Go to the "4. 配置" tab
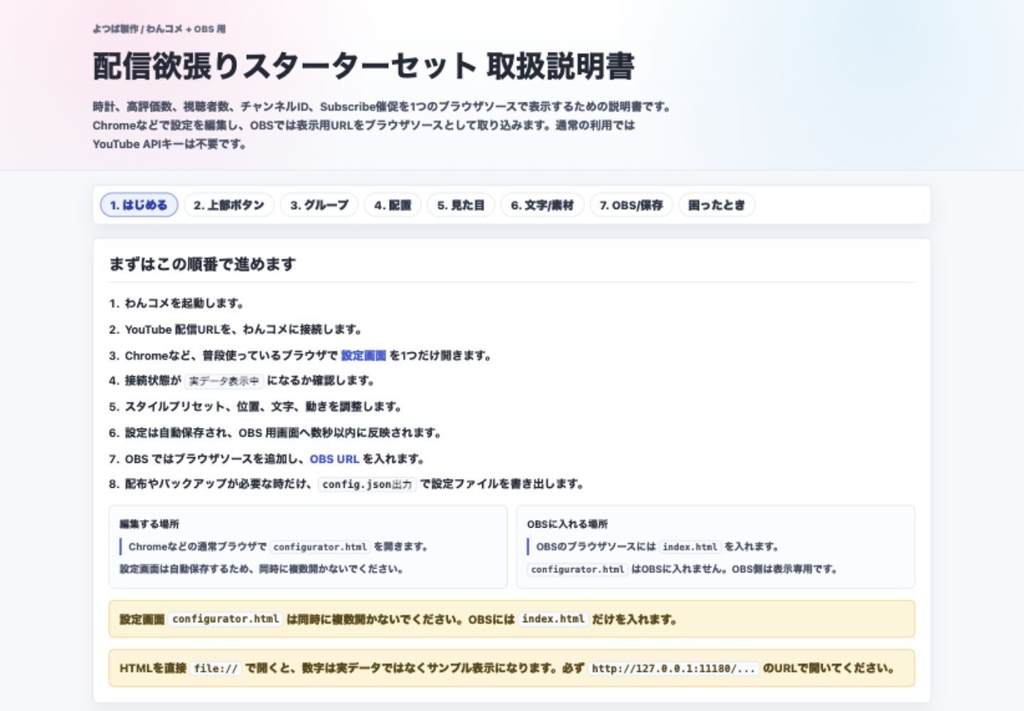 coord(392,205)
